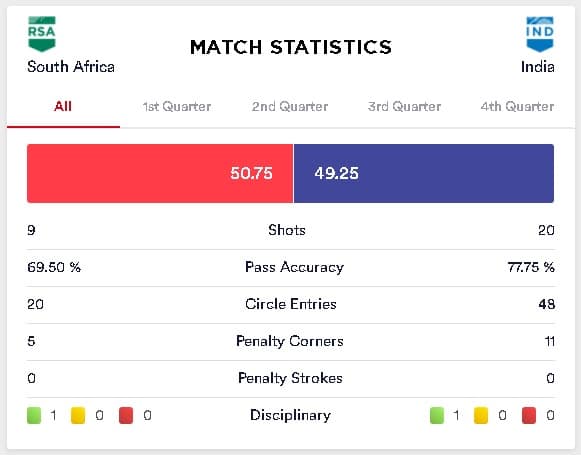Switch to the 1st Quarter tab
The height and width of the screenshot is (456, 581).
click(x=177, y=107)
